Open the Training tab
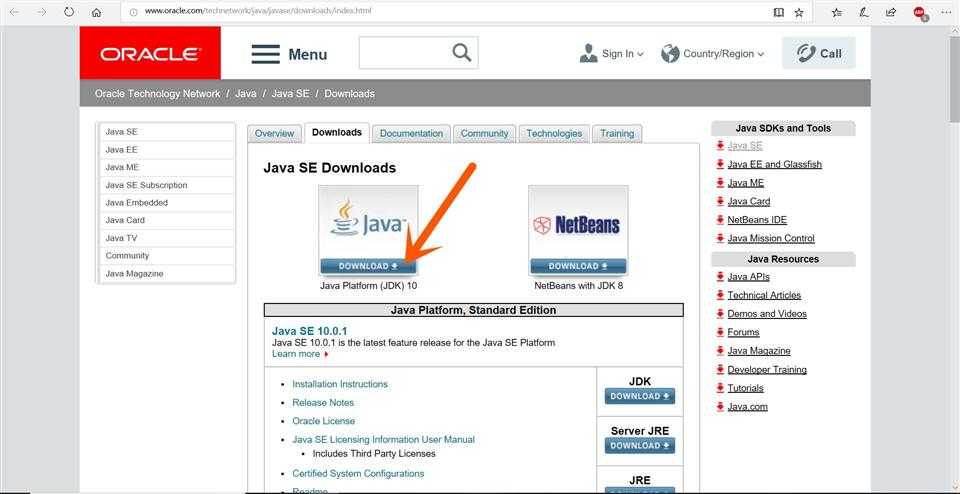Viewport: 960px width, 494px height. coord(617,133)
